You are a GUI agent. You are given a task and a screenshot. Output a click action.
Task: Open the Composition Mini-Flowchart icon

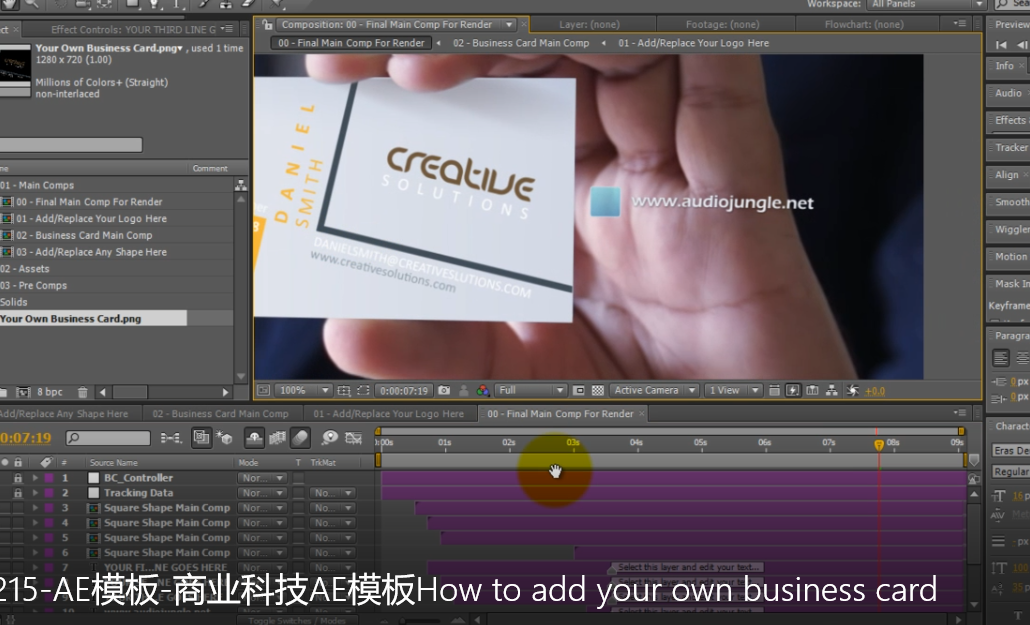[171, 438]
